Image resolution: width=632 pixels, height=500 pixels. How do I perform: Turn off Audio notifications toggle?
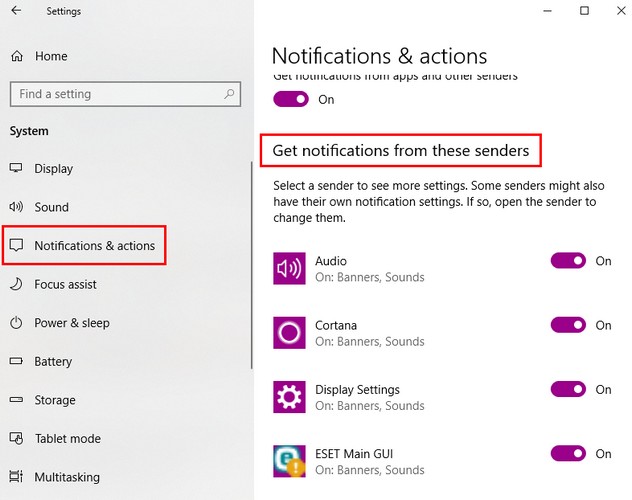(x=567, y=261)
